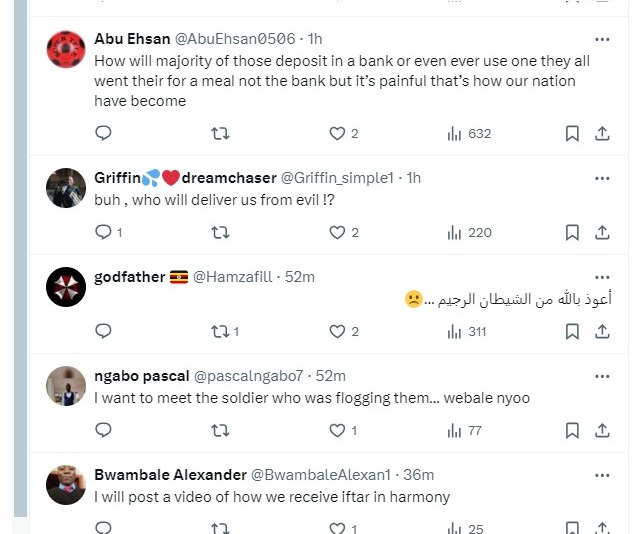Bookmark ngabo pascal's tweet

pos(572,430)
